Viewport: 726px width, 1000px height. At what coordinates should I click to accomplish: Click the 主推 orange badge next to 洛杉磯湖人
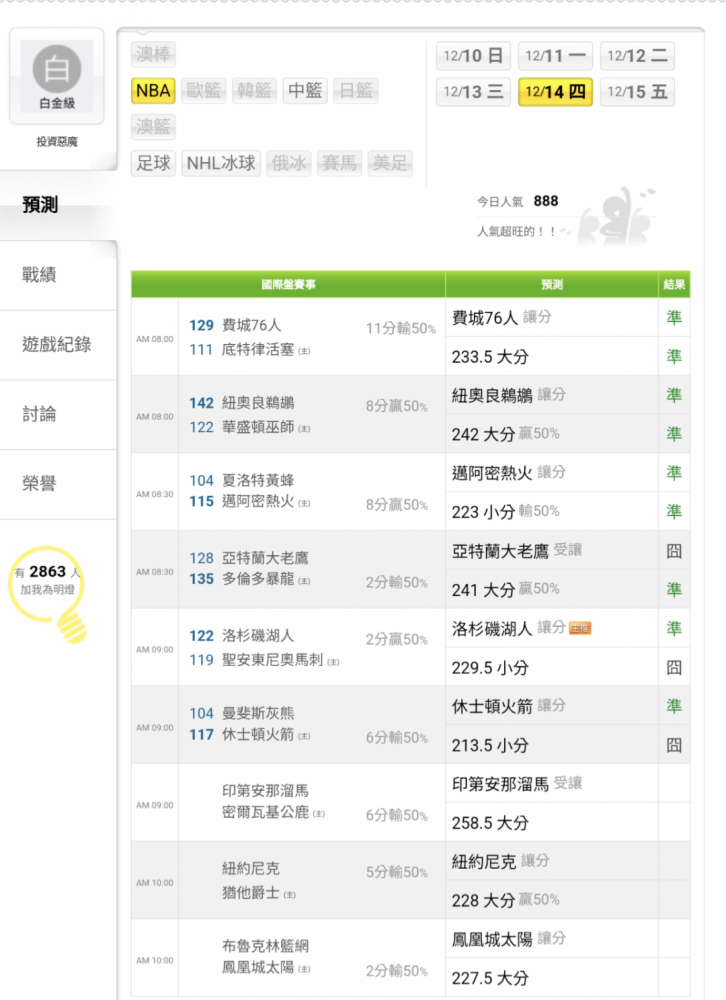coord(580,629)
